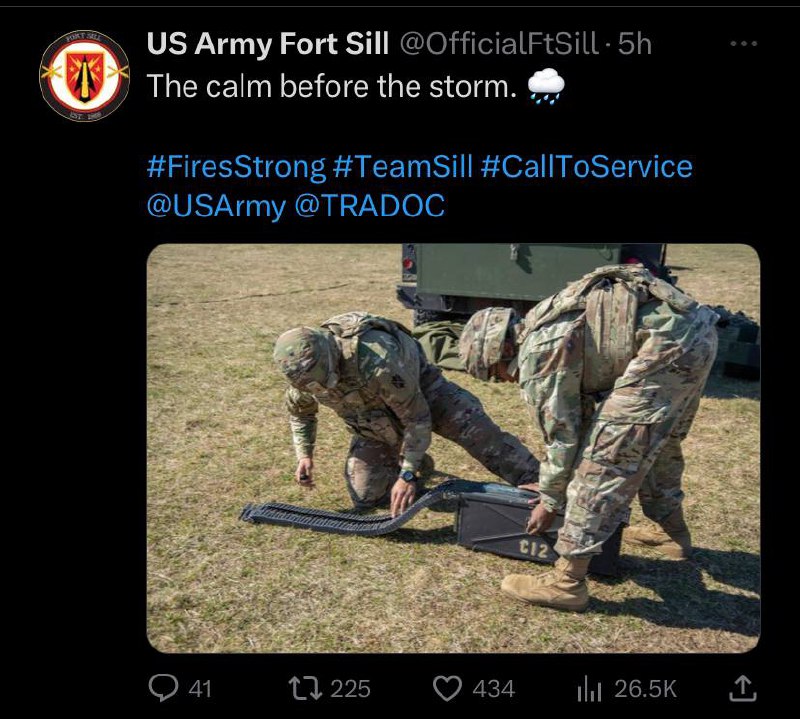Viewport: 800px width, 719px height.
Task: Visit the @USArmy mention
Action: 216,206
